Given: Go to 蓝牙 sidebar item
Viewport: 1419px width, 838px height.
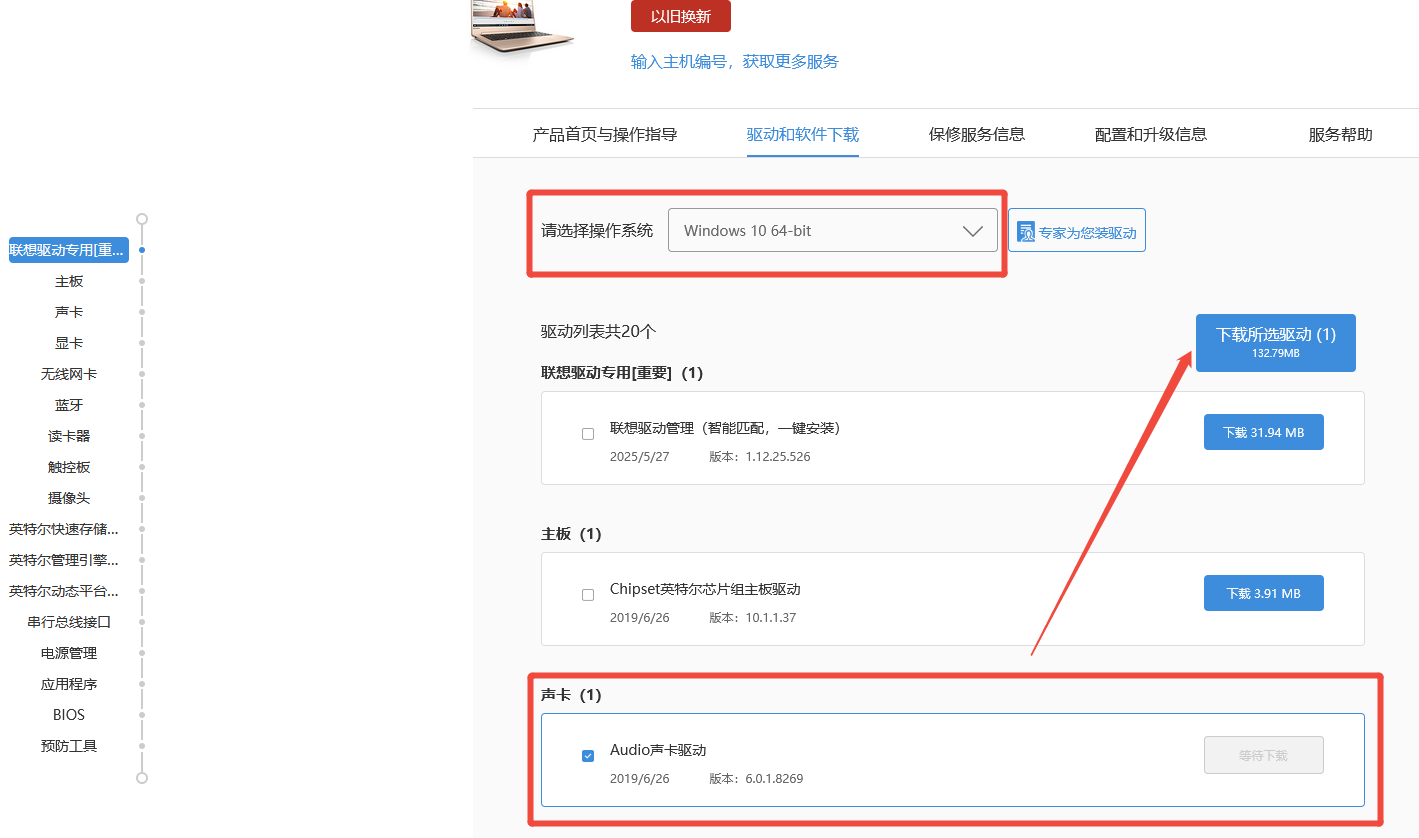Looking at the screenshot, I should point(69,405).
